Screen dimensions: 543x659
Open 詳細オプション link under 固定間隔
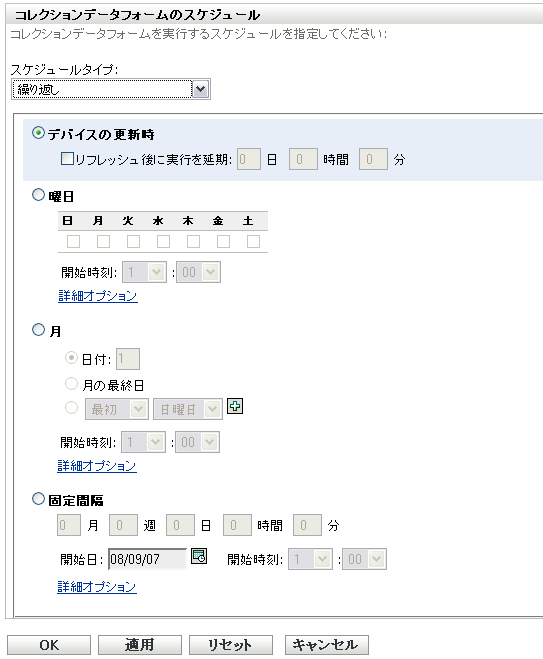click(97, 587)
